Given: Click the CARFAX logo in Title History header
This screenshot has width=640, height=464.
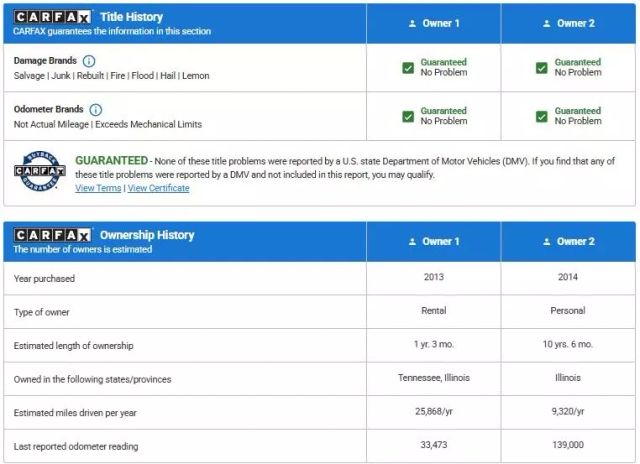Looking at the screenshot, I should [52, 17].
